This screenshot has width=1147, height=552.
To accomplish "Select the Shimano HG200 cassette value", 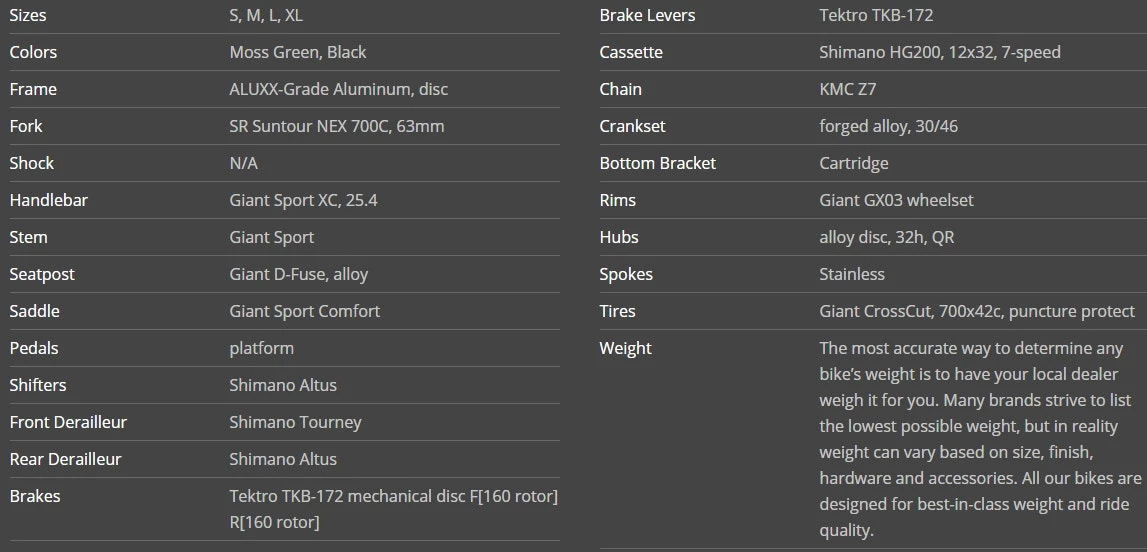I will [940, 52].
